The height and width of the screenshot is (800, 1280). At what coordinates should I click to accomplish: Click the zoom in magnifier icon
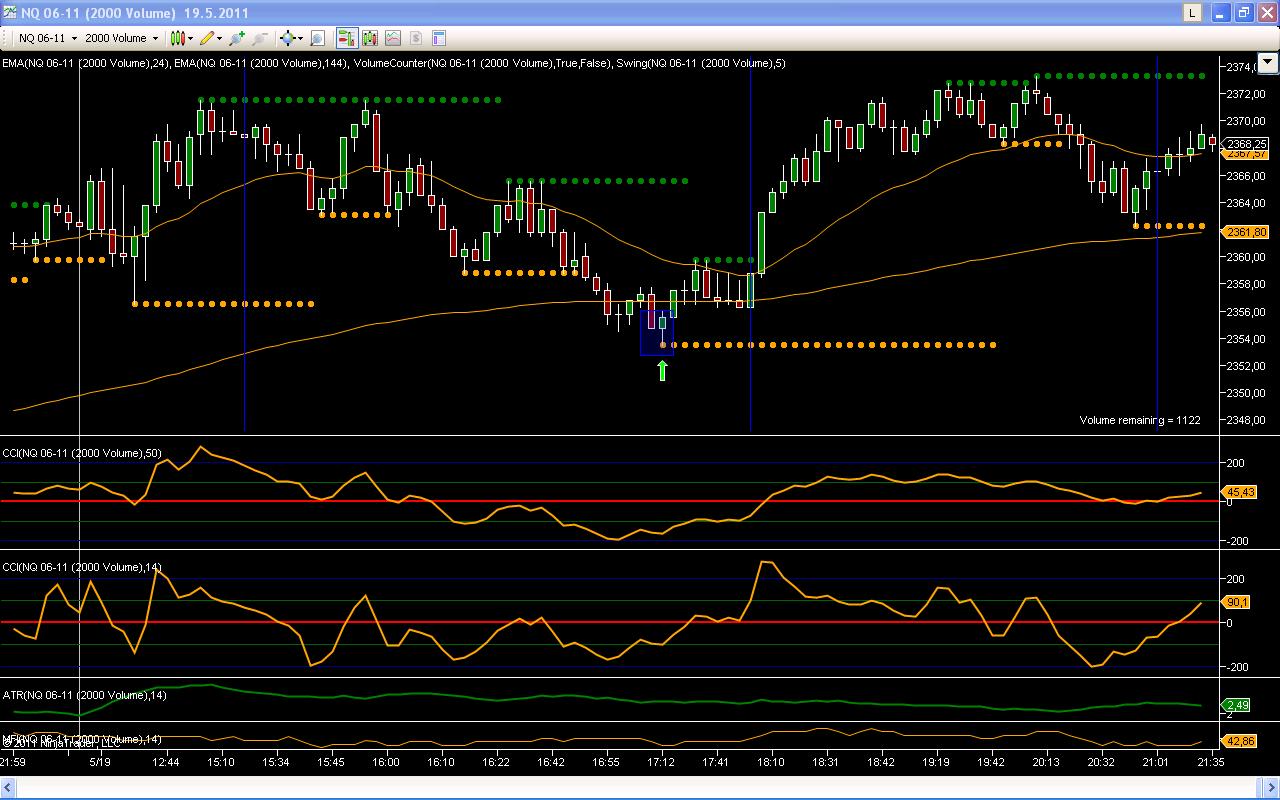pos(236,38)
